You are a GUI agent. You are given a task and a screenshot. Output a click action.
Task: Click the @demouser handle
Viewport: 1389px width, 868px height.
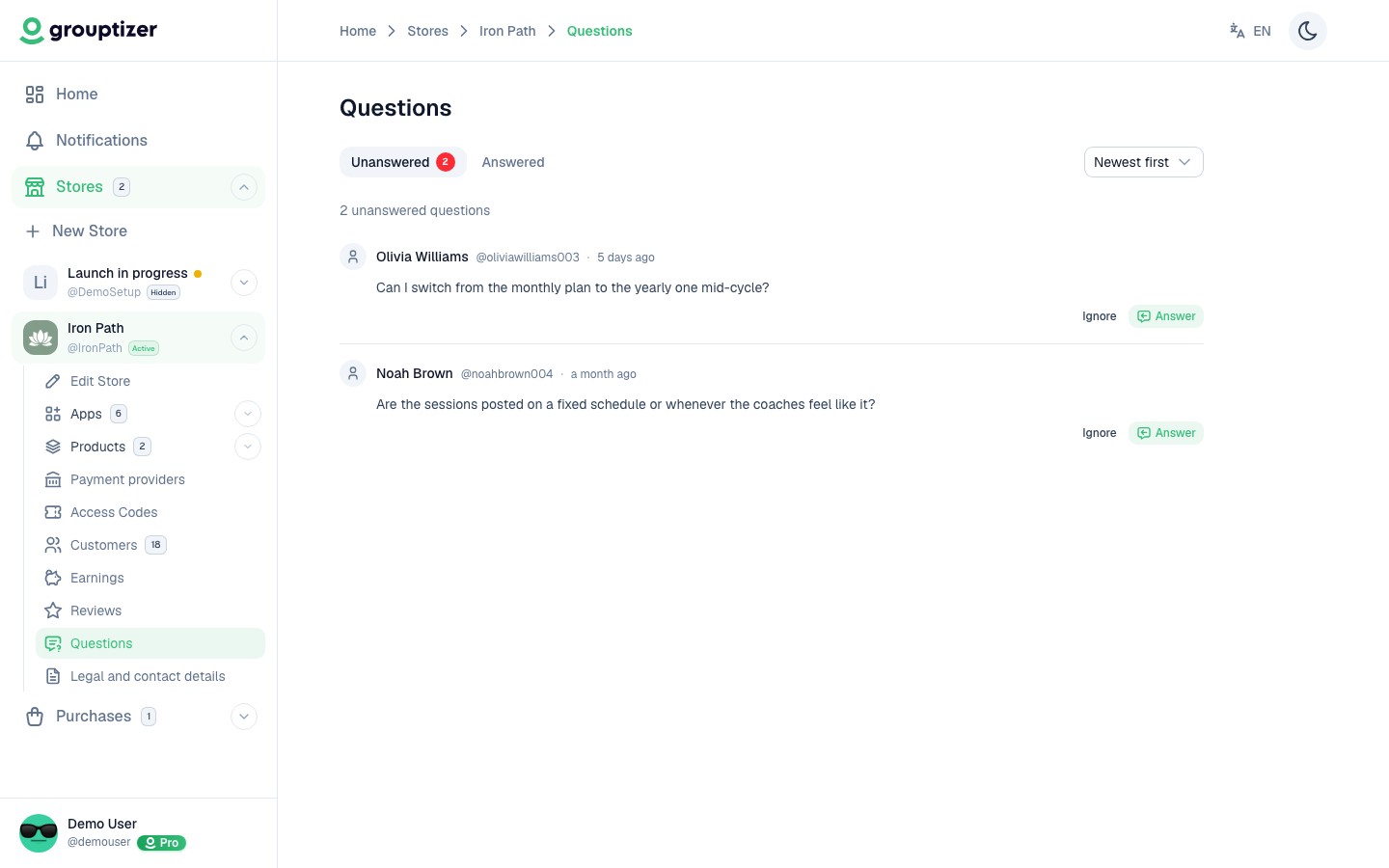(98, 842)
